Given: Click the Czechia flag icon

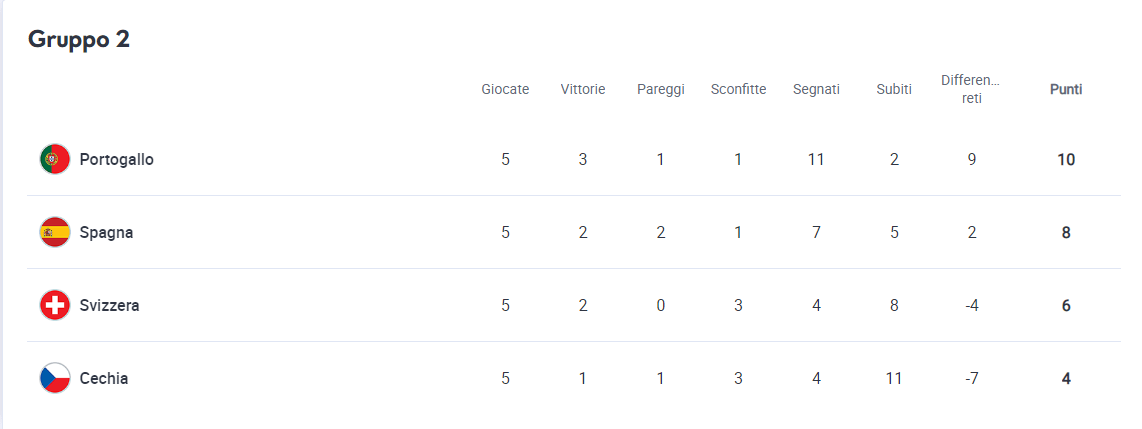Looking at the screenshot, I should coord(55,378).
